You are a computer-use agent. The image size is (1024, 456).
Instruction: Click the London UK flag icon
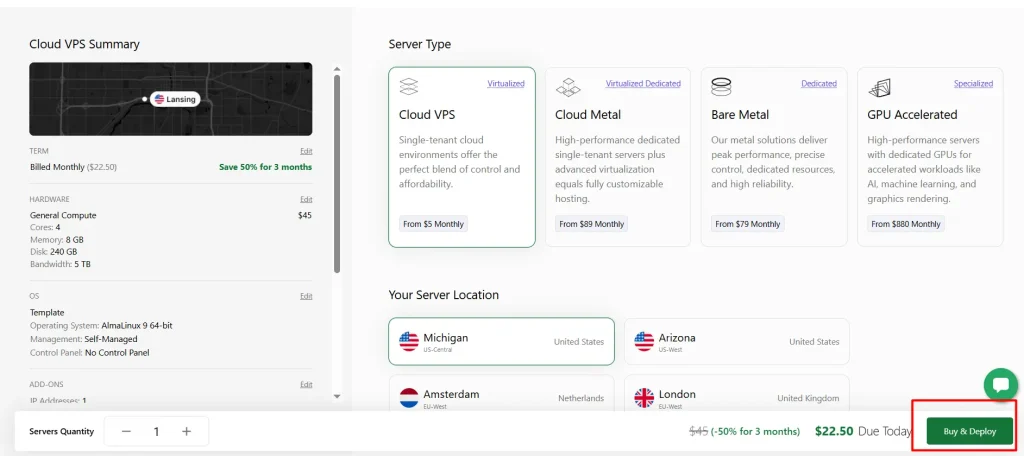pyautogui.click(x=645, y=398)
